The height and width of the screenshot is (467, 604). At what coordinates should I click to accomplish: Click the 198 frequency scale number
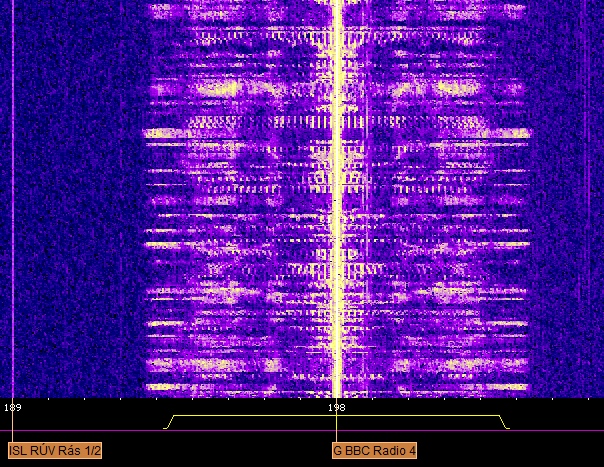coord(337,408)
